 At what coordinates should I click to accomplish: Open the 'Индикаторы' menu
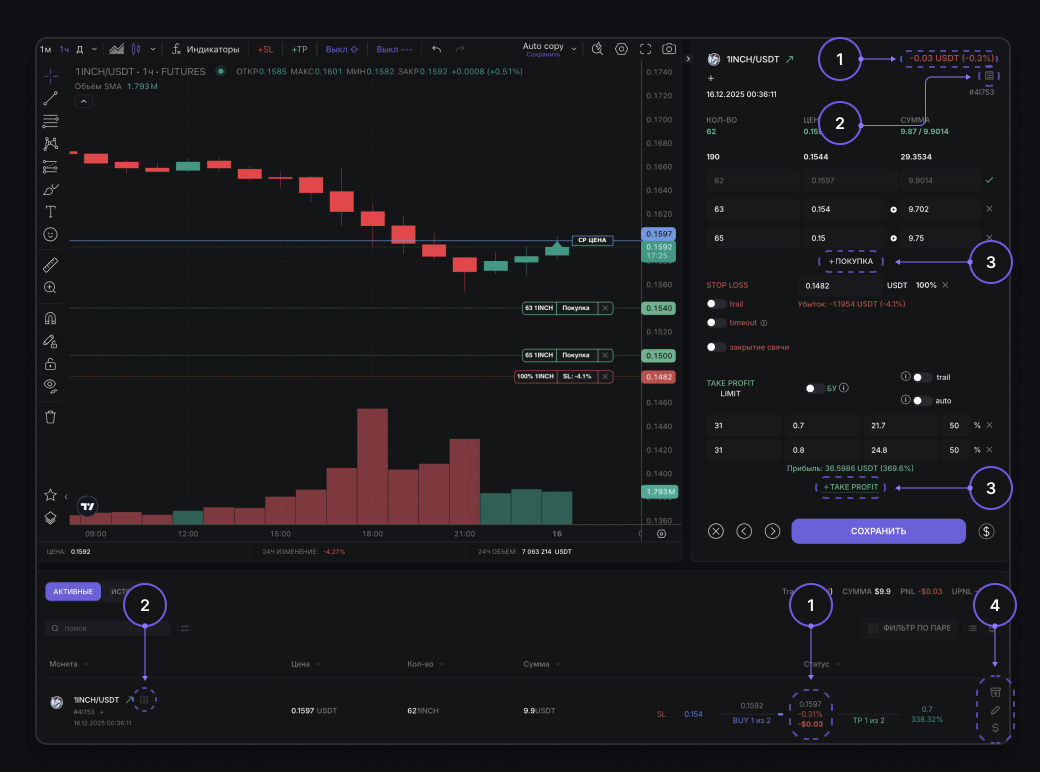(x=206, y=49)
